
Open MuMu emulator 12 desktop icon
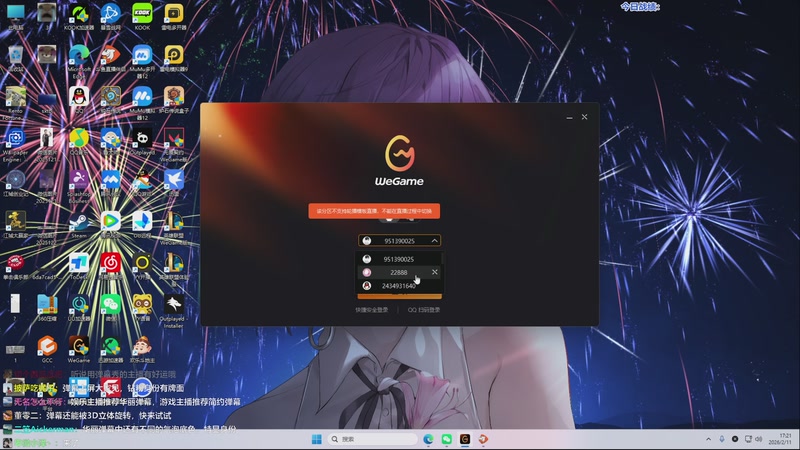tap(142, 103)
